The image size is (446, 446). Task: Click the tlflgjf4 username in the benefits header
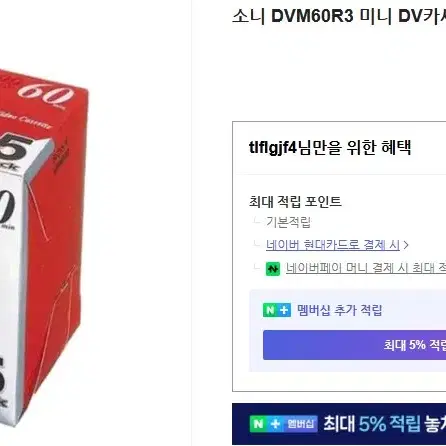coord(273,147)
